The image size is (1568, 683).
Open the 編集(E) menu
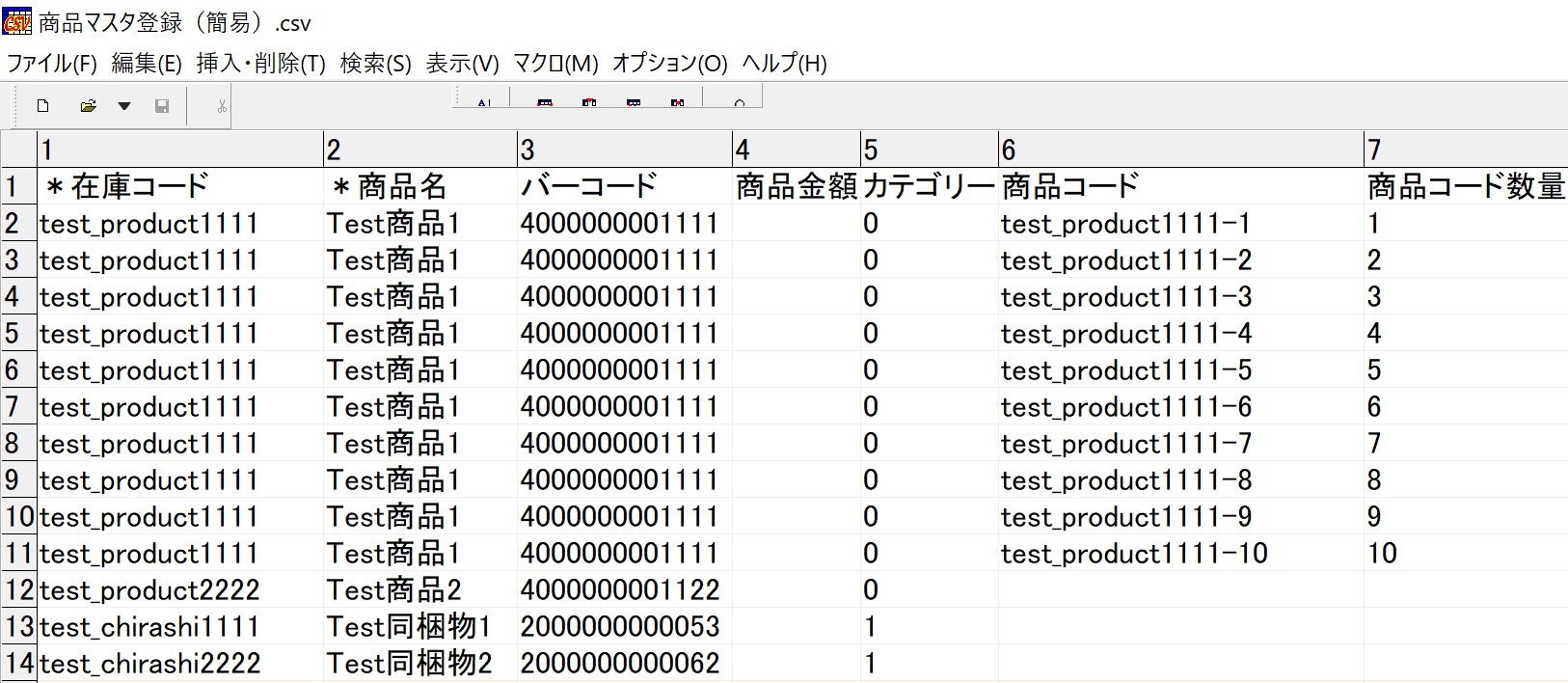[147, 64]
